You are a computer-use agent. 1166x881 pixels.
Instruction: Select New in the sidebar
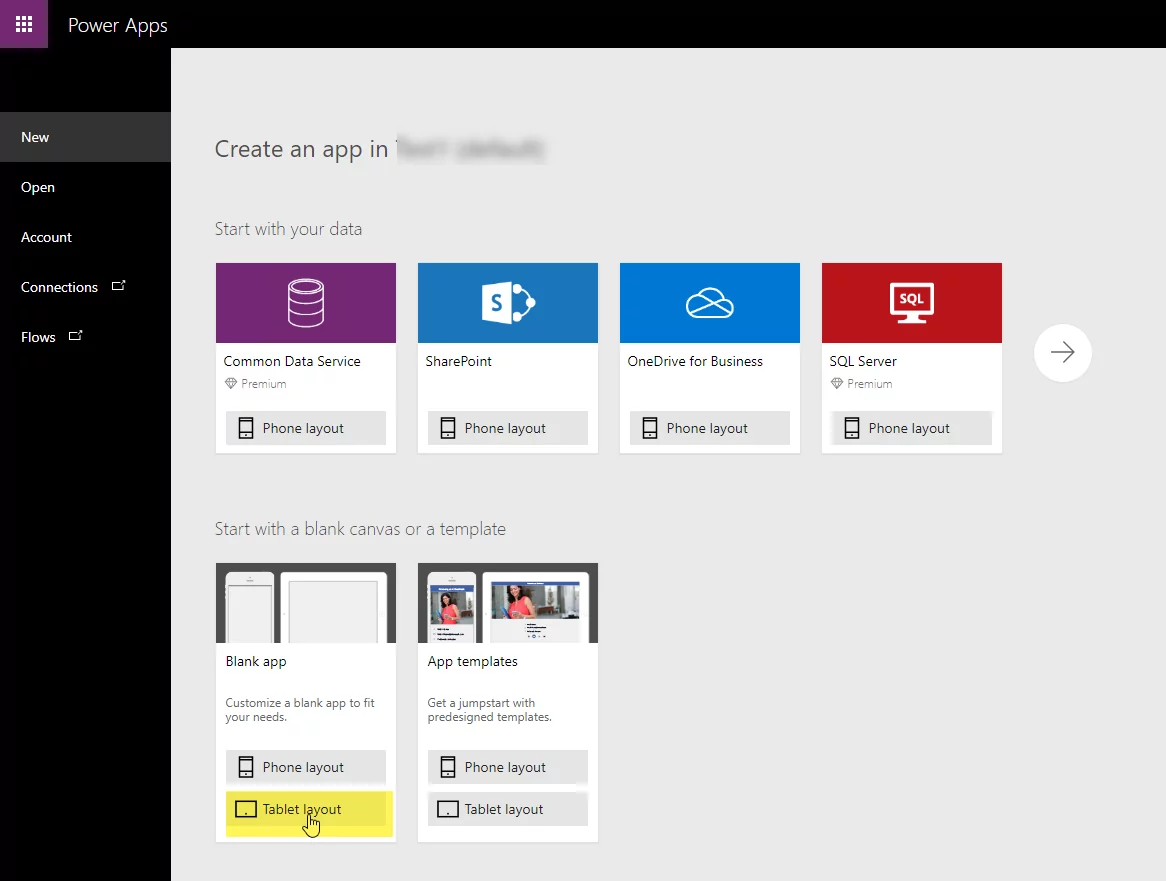pyautogui.click(x=86, y=137)
